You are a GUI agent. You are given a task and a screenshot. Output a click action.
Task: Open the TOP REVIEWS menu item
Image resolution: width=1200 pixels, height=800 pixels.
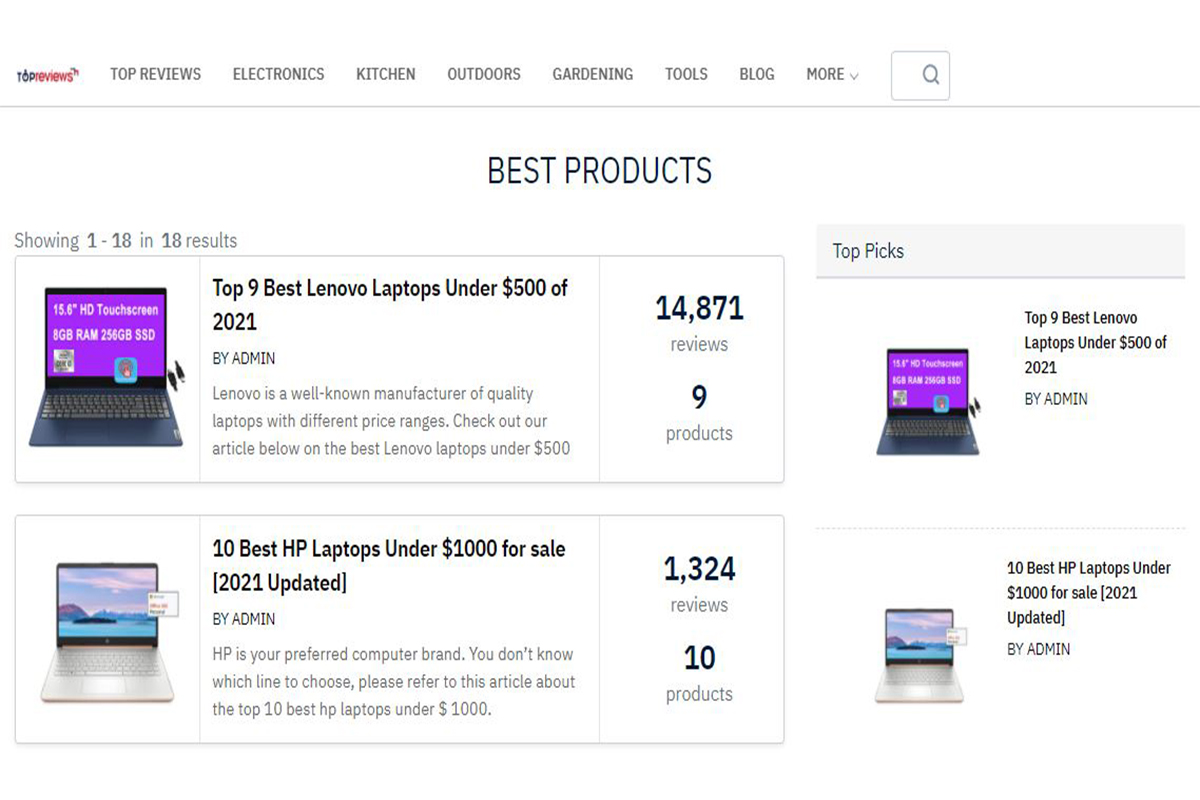[155, 74]
